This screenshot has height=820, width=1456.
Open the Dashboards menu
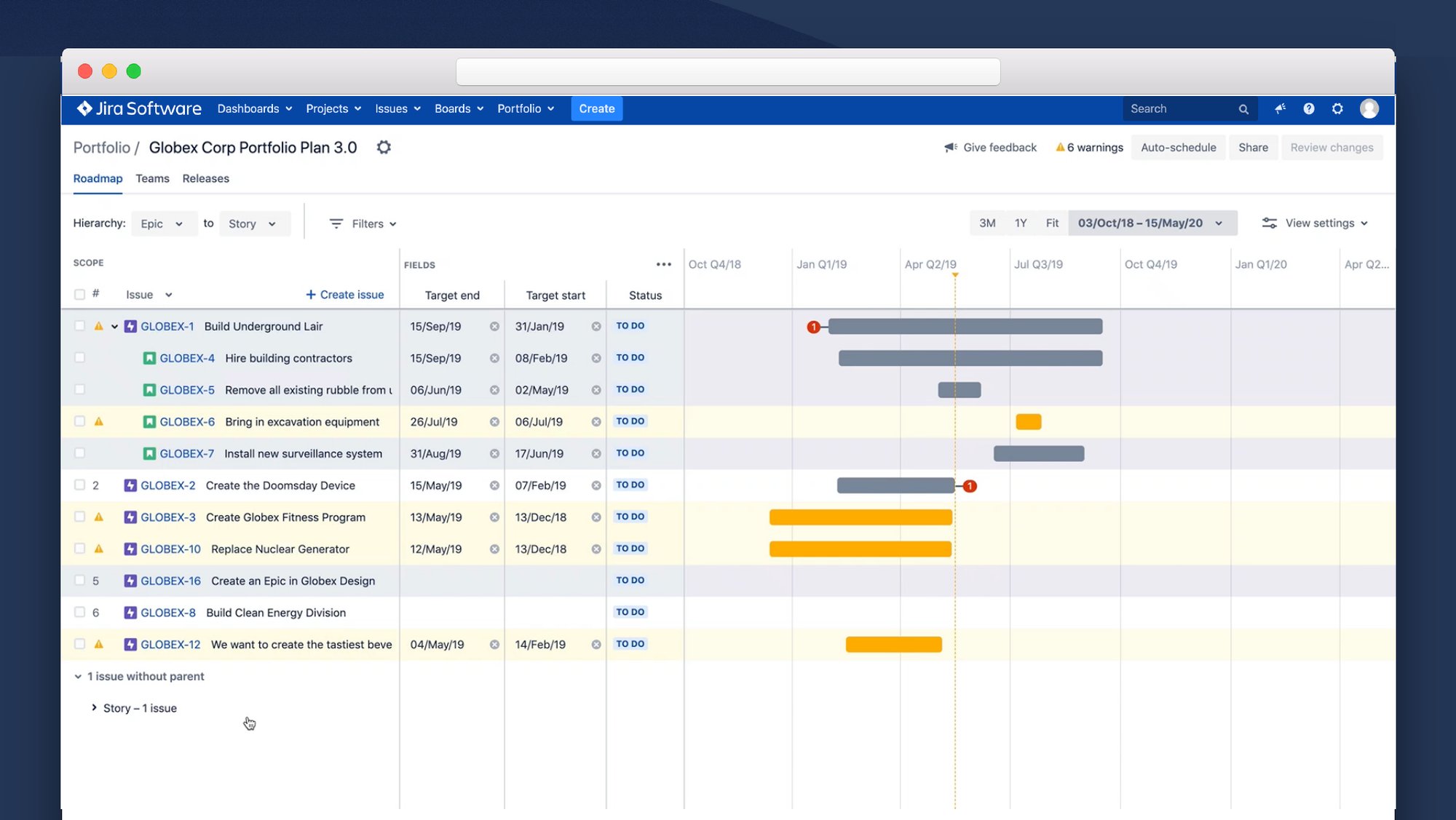tap(255, 109)
